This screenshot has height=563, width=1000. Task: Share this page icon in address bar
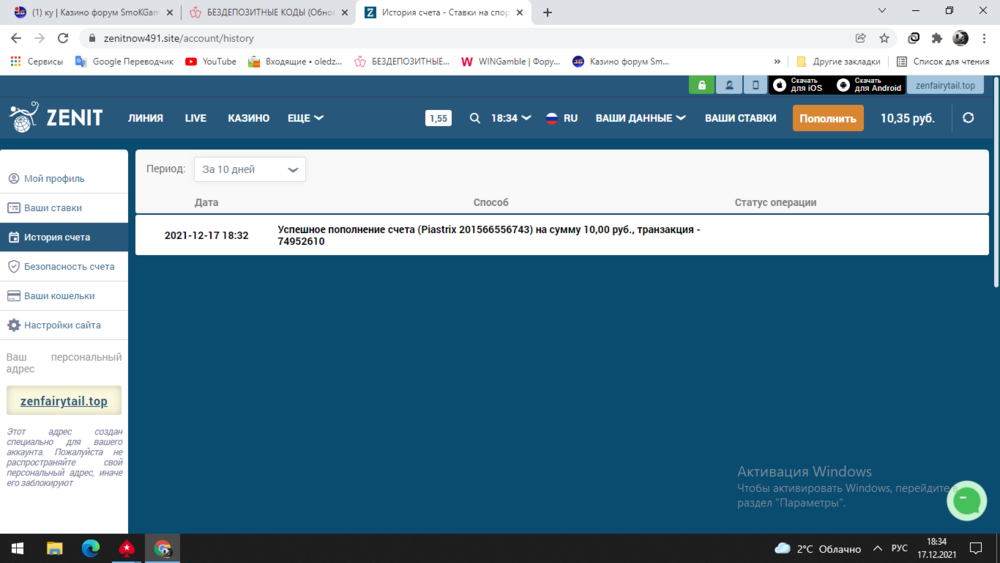tap(860, 38)
